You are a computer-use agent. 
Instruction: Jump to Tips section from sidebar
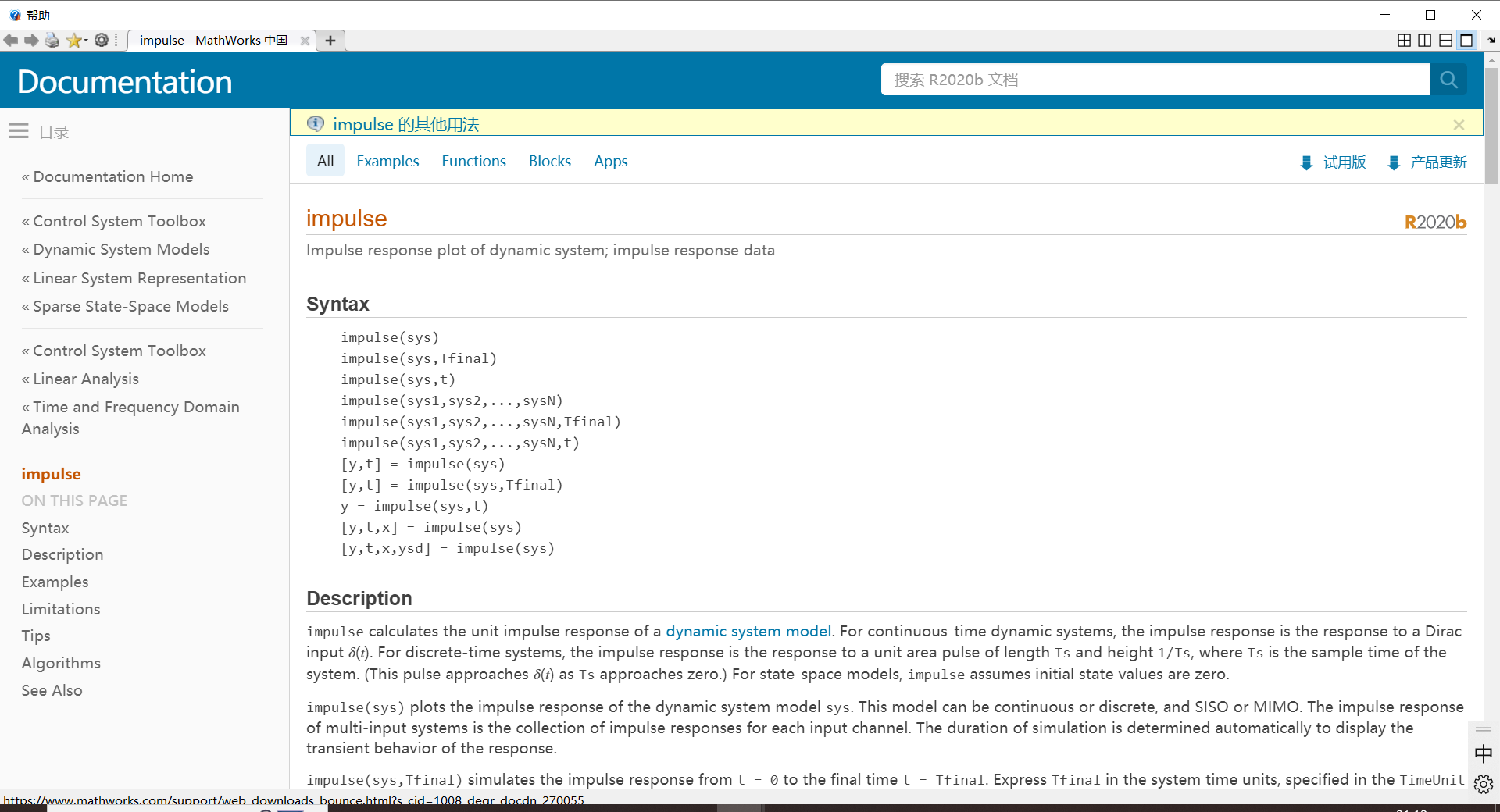[x=36, y=636]
